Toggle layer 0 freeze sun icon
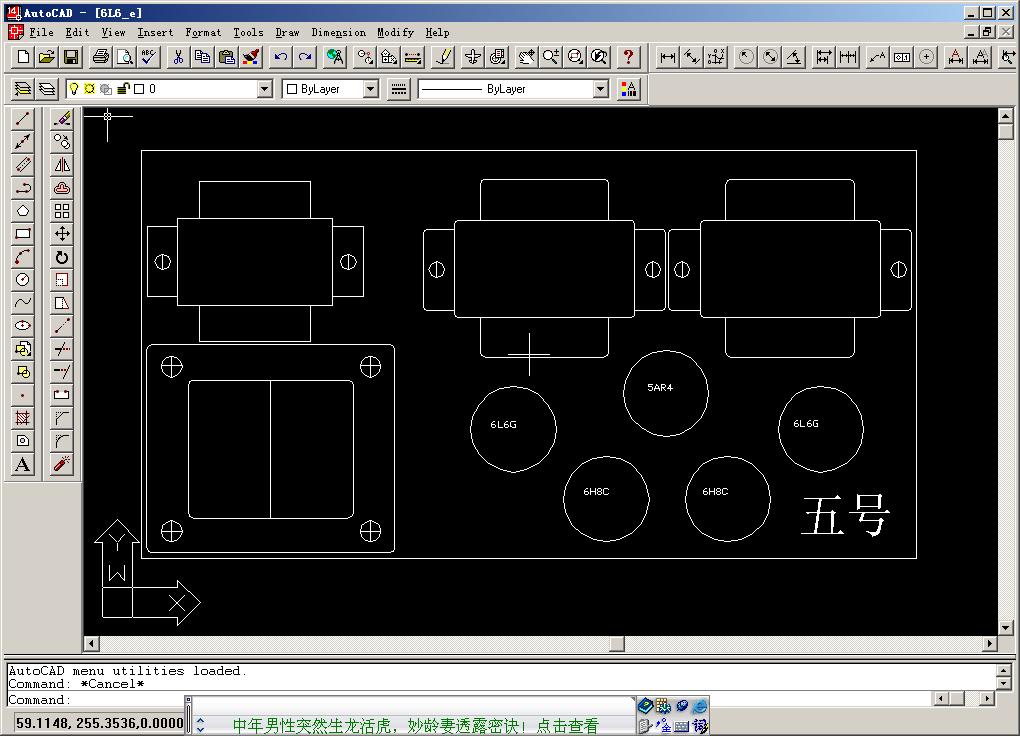The image size is (1020, 736). 89,89
